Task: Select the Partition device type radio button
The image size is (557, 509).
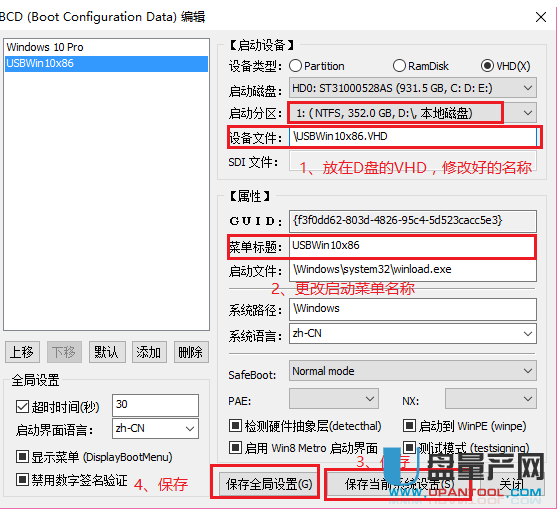Action: click(295, 66)
